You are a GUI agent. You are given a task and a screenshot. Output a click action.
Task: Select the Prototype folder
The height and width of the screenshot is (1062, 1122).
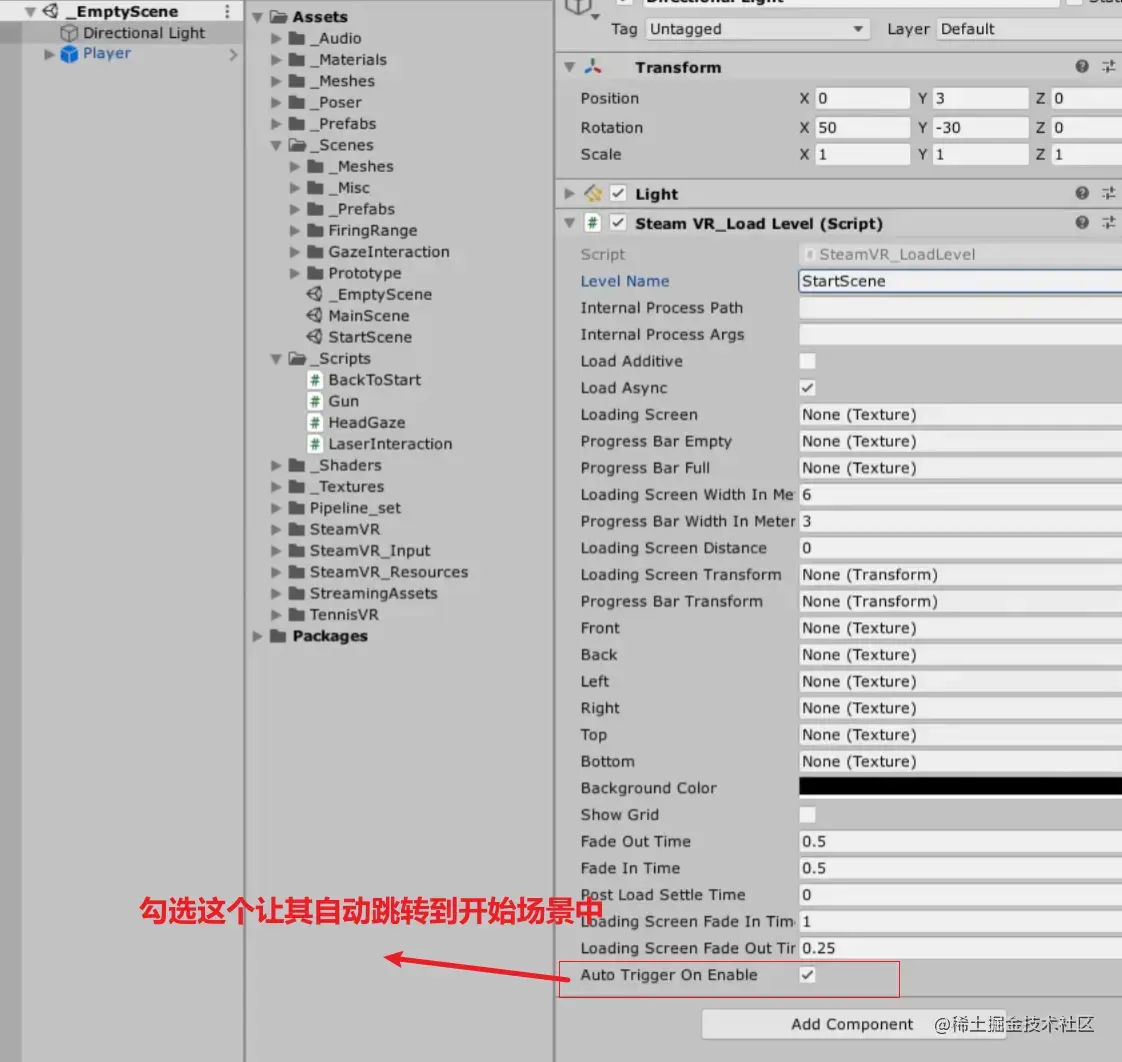(x=365, y=273)
